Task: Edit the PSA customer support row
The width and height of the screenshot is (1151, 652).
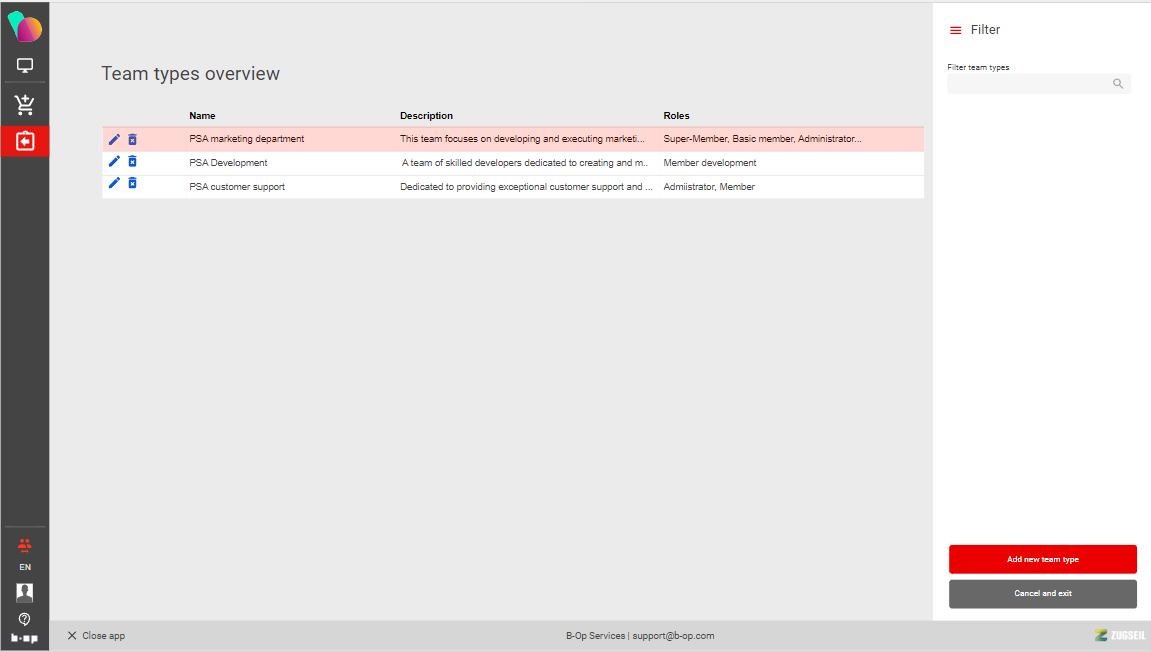Action: click(114, 183)
